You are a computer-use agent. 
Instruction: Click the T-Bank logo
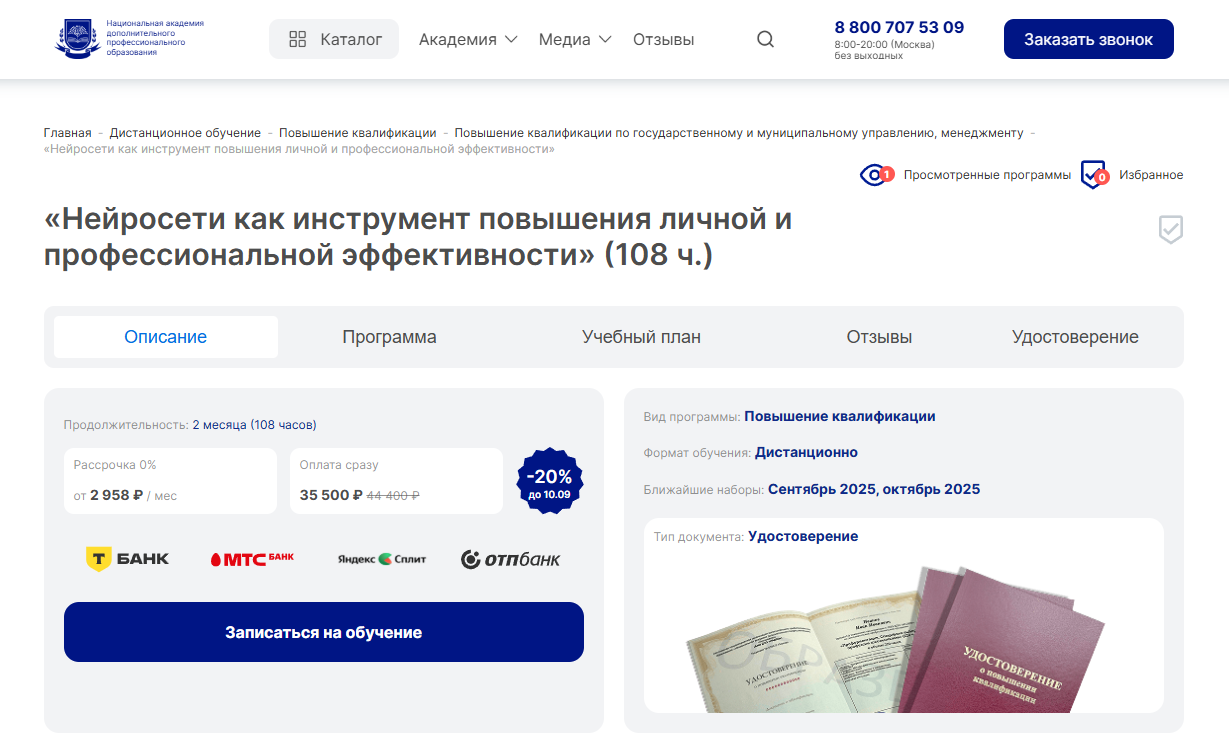tap(127, 559)
